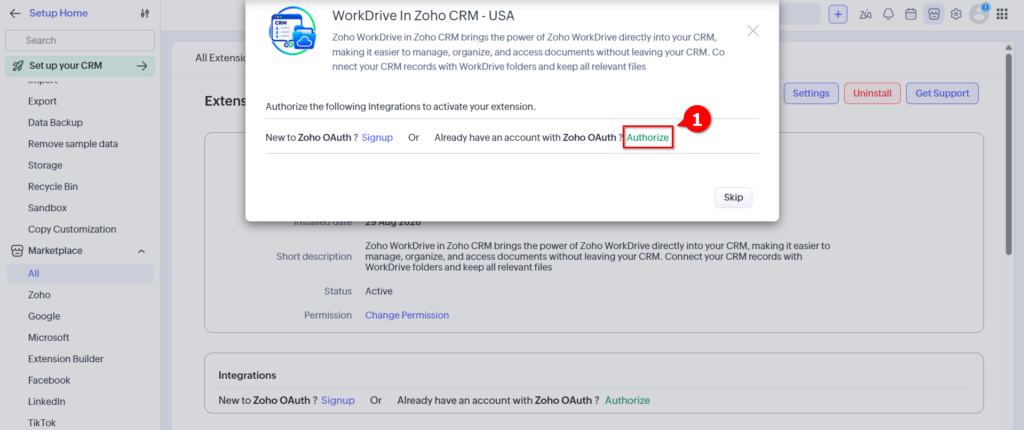This screenshot has height=430, width=1024.
Task: Click Signup link in the dialog
Action: point(377,138)
